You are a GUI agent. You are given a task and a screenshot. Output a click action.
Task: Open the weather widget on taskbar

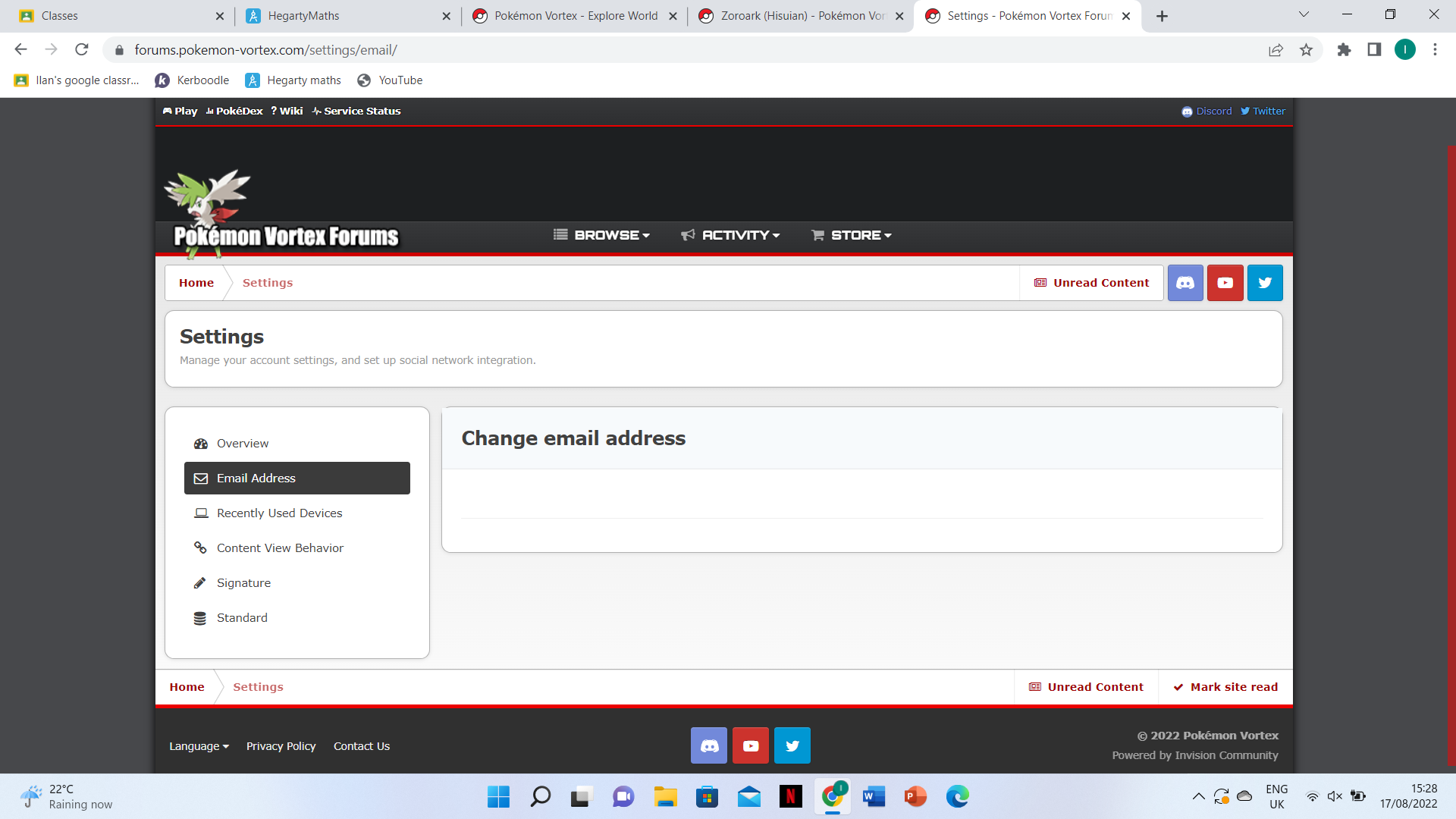[x=66, y=796]
